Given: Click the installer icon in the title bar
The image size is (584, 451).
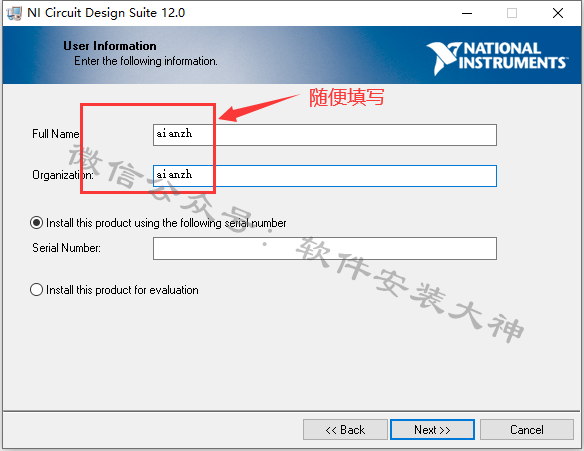Looking at the screenshot, I should 14,13.
